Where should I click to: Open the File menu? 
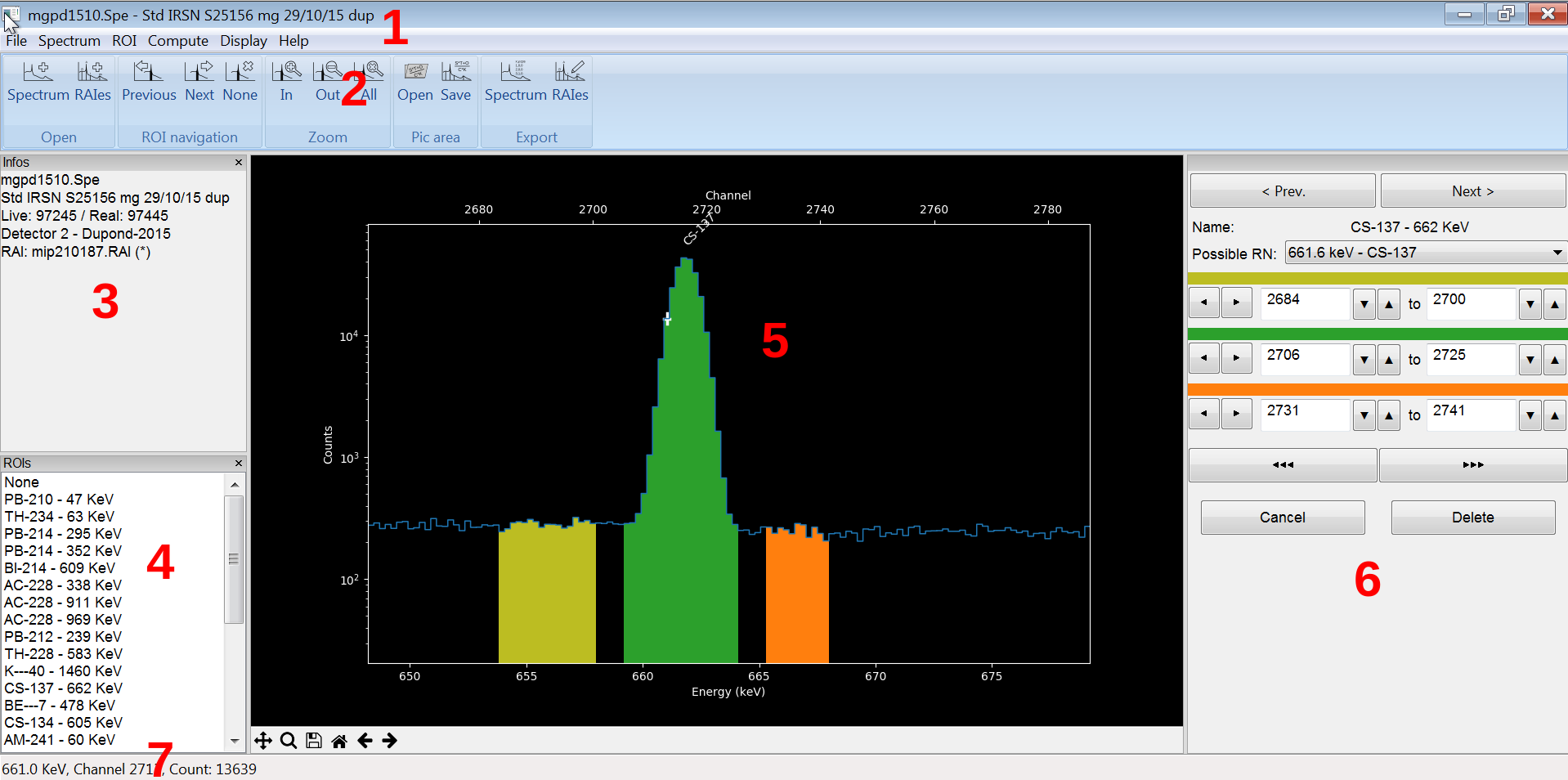pyautogui.click(x=16, y=41)
